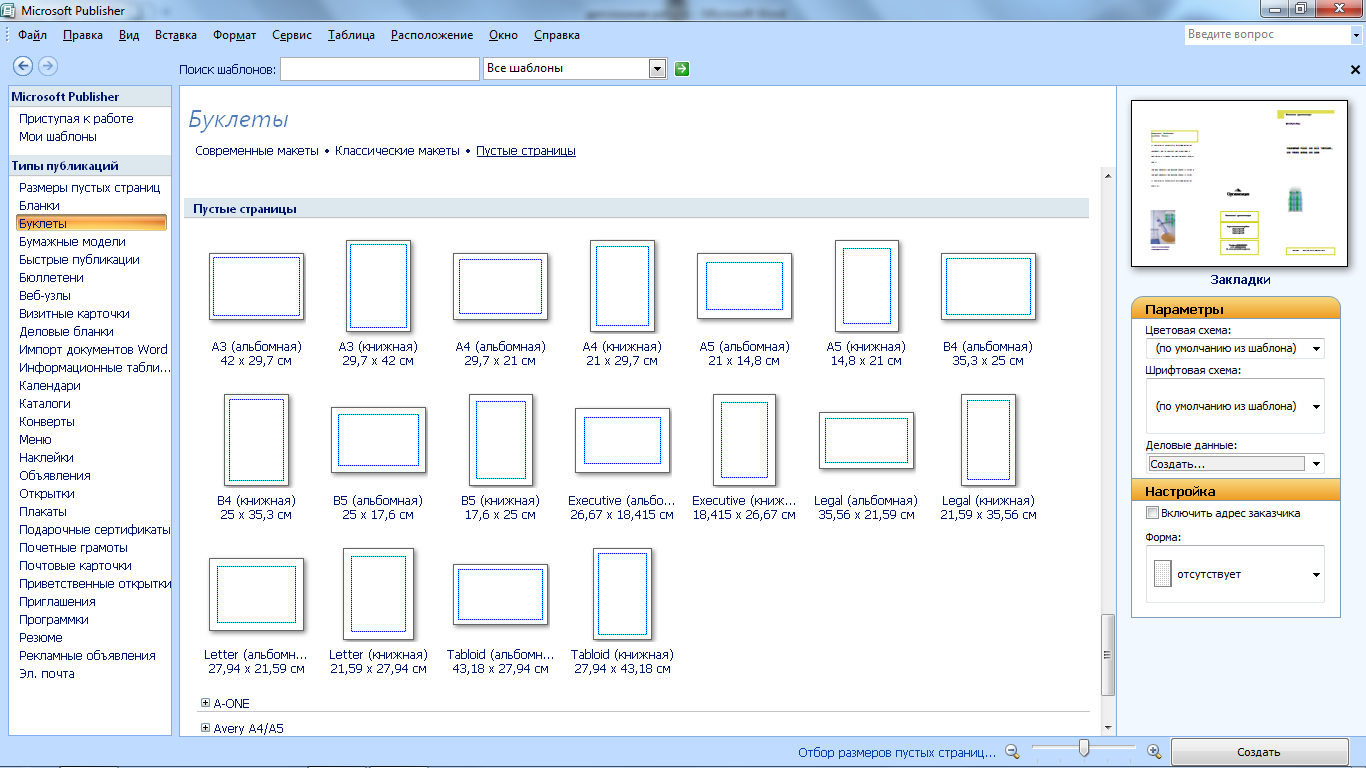Image resolution: width=1366 pixels, height=768 pixels.
Task: Click the Создать button
Action: tap(1258, 752)
